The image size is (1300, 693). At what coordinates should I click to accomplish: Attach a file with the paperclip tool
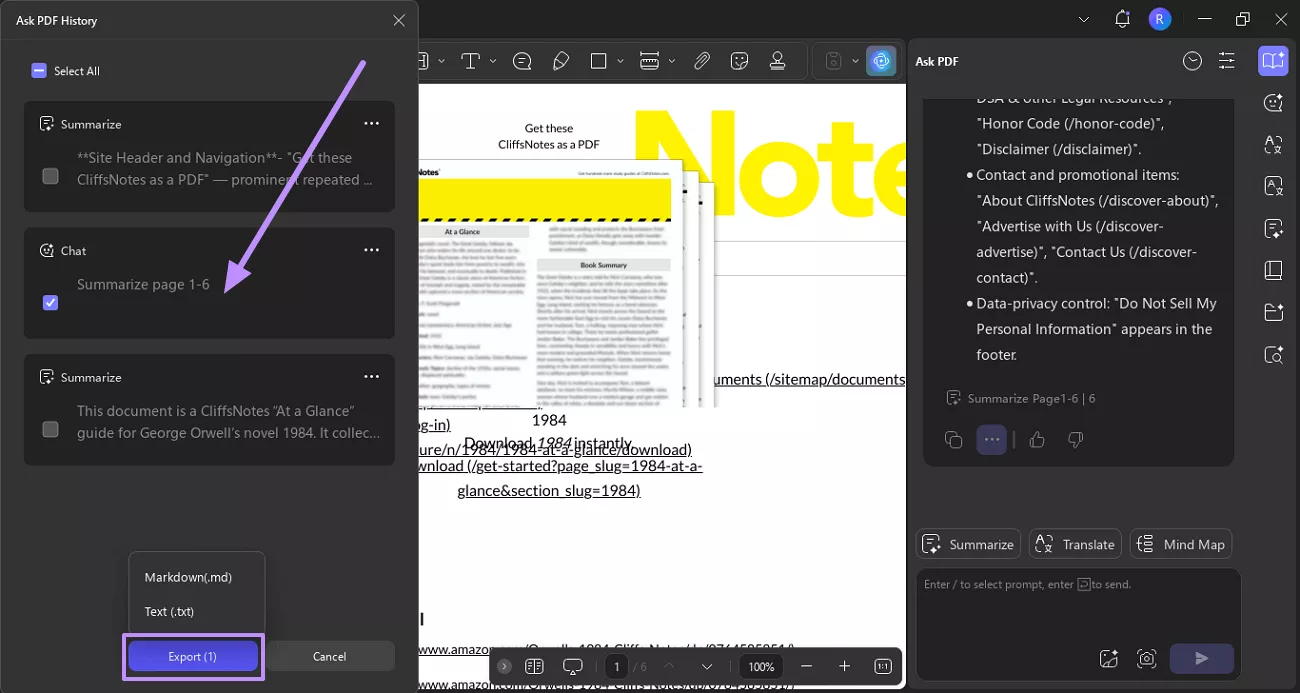click(x=700, y=61)
